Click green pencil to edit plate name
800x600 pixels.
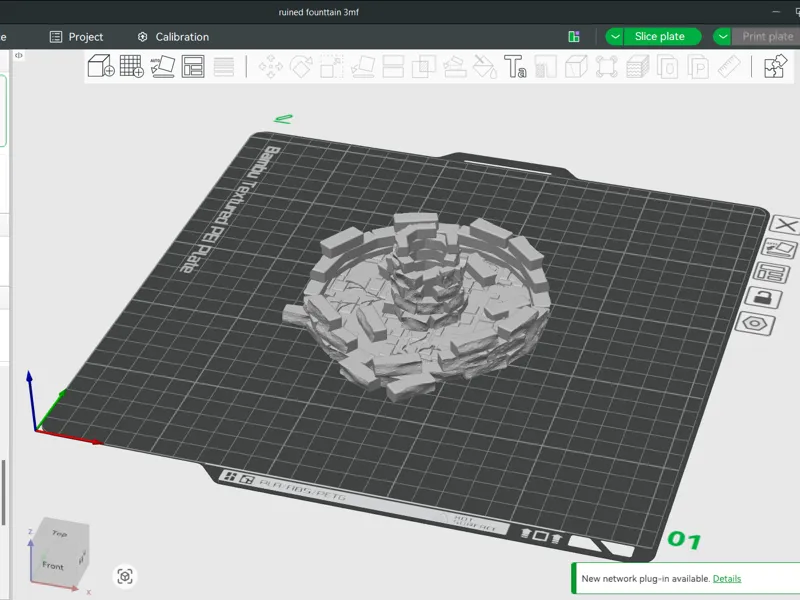(x=283, y=119)
